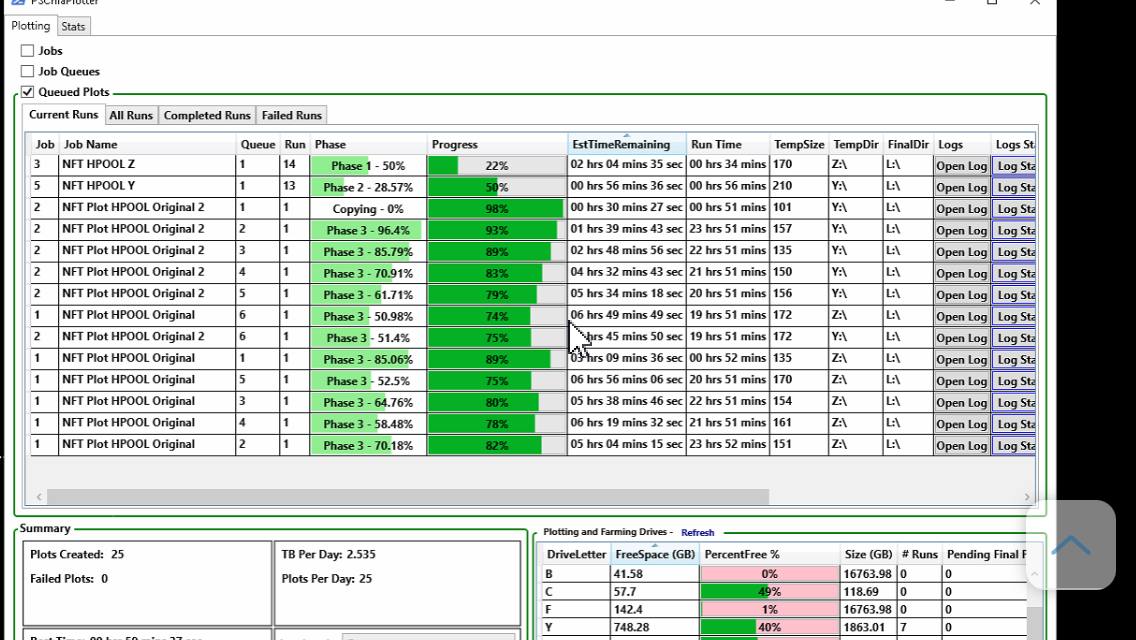Select the TempSize 210 cell
This screenshot has height=640, width=1136.
798,186
